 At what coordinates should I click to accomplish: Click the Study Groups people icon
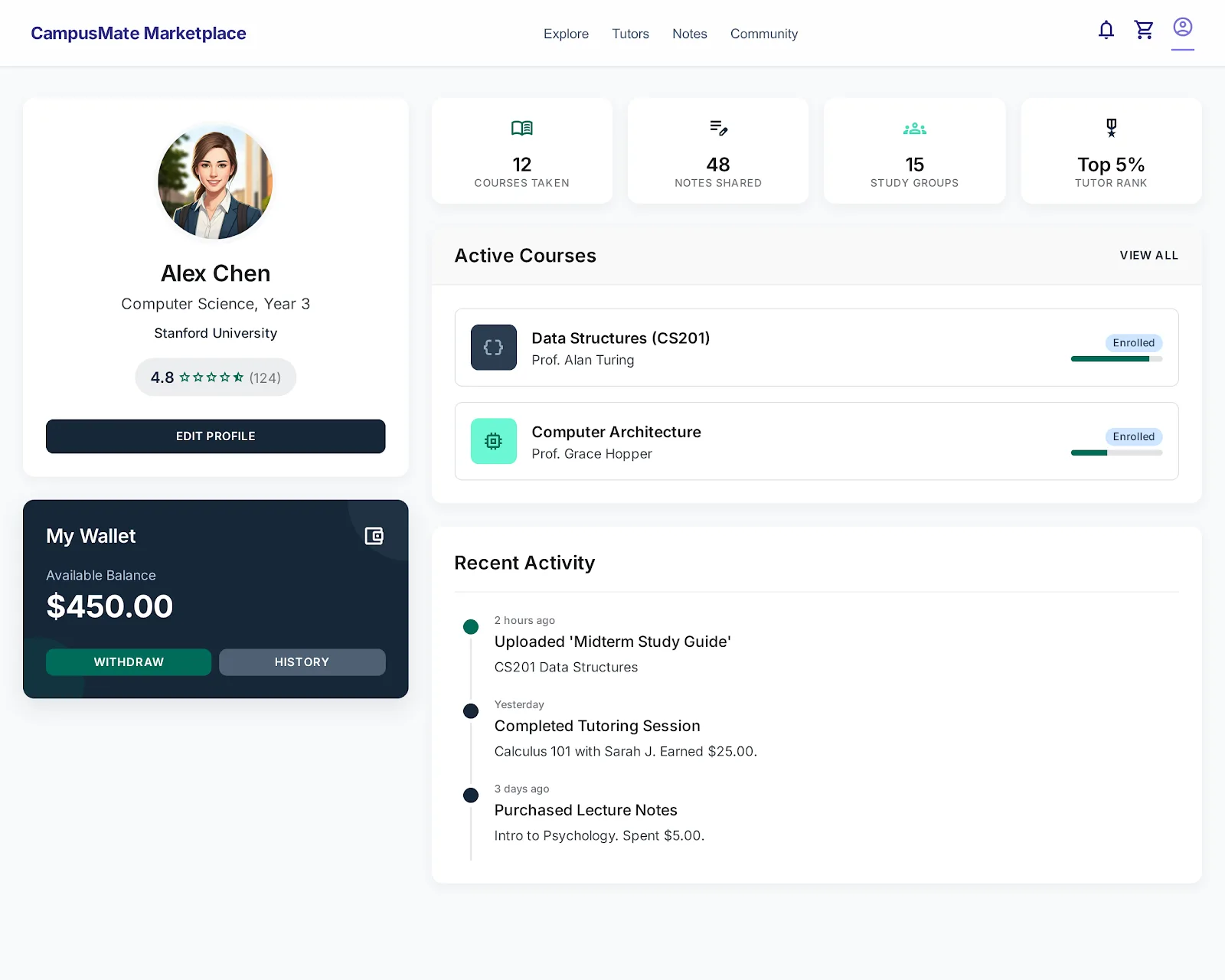pos(915,129)
